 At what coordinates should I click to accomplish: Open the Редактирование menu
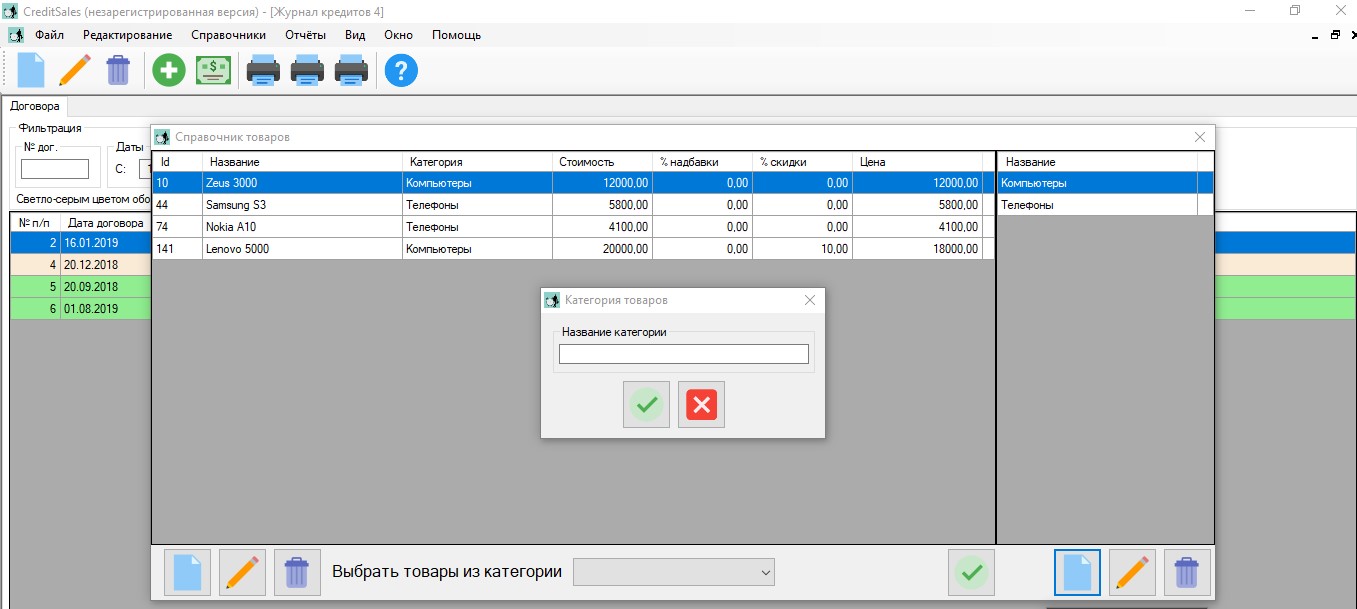point(128,34)
